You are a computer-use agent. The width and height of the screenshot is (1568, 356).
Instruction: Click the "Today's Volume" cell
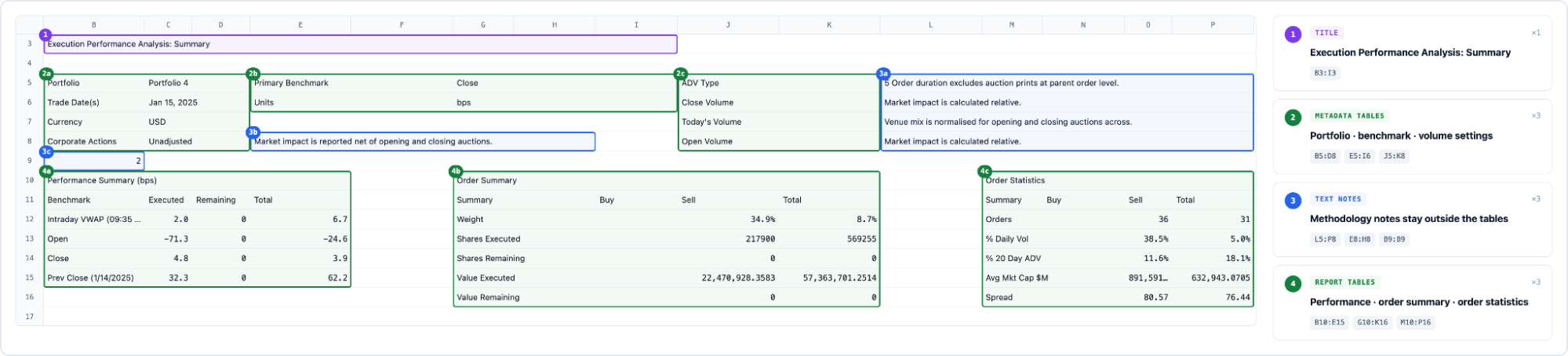click(x=778, y=122)
